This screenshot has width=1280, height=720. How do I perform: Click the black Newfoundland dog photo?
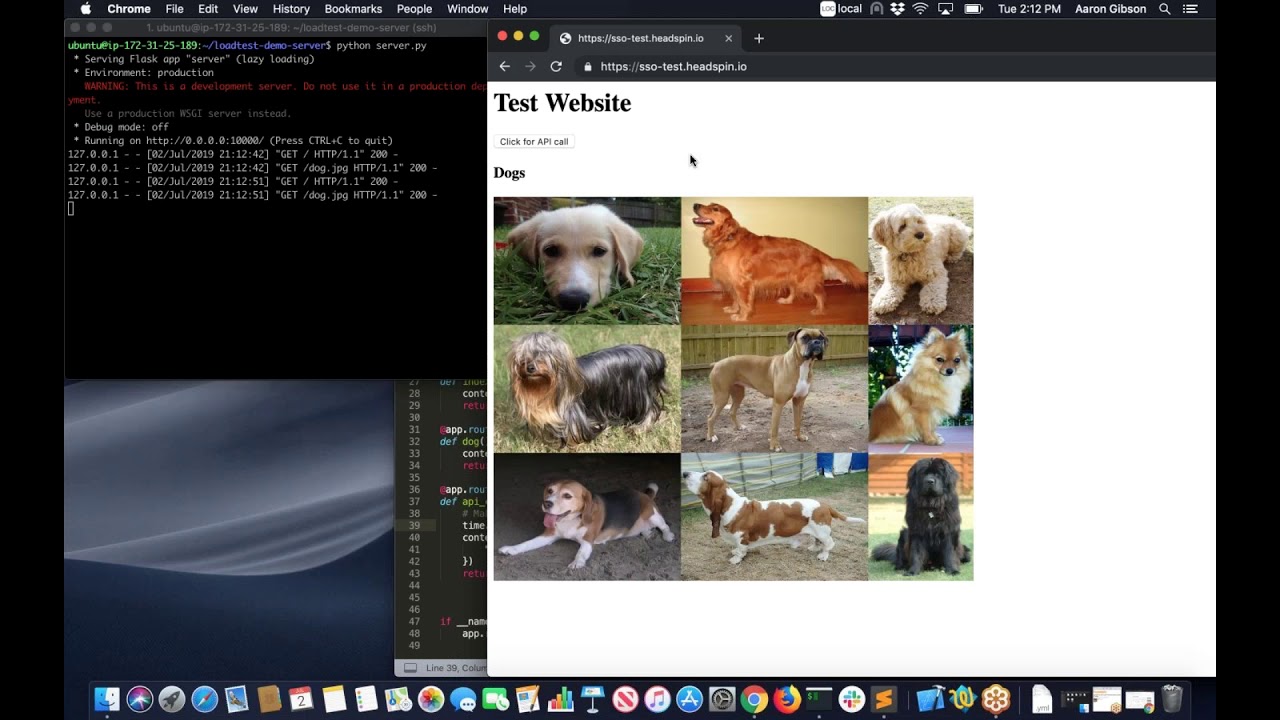(x=920, y=517)
